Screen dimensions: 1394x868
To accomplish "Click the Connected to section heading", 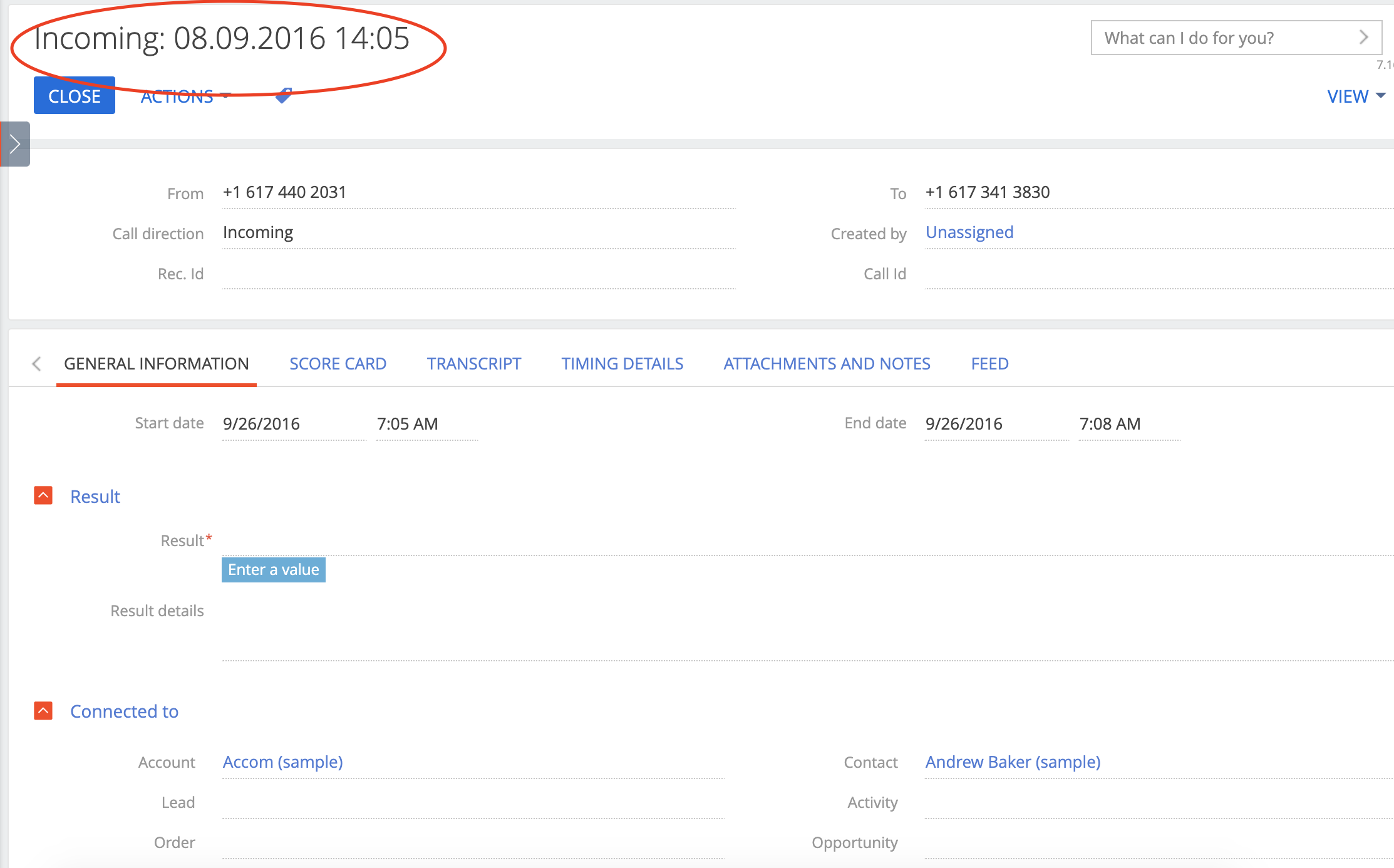I will coord(125,711).
